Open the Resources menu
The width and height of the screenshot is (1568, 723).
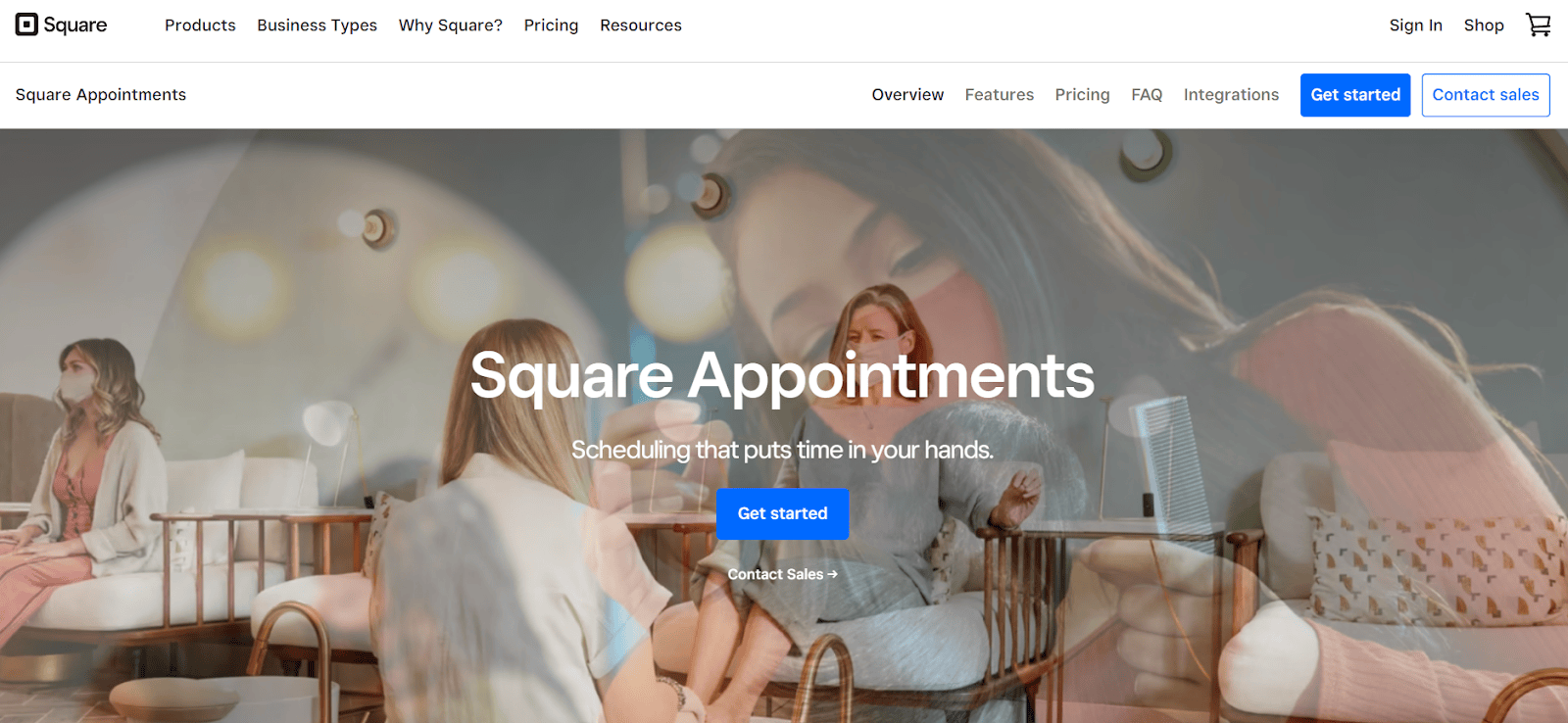point(641,25)
